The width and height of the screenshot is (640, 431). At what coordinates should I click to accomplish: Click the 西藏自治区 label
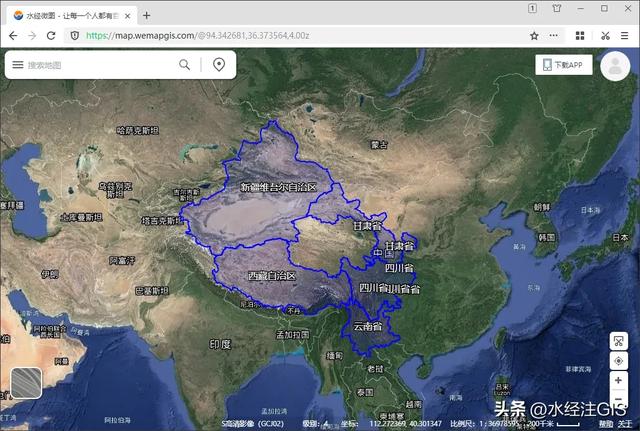pyautogui.click(x=272, y=276)
